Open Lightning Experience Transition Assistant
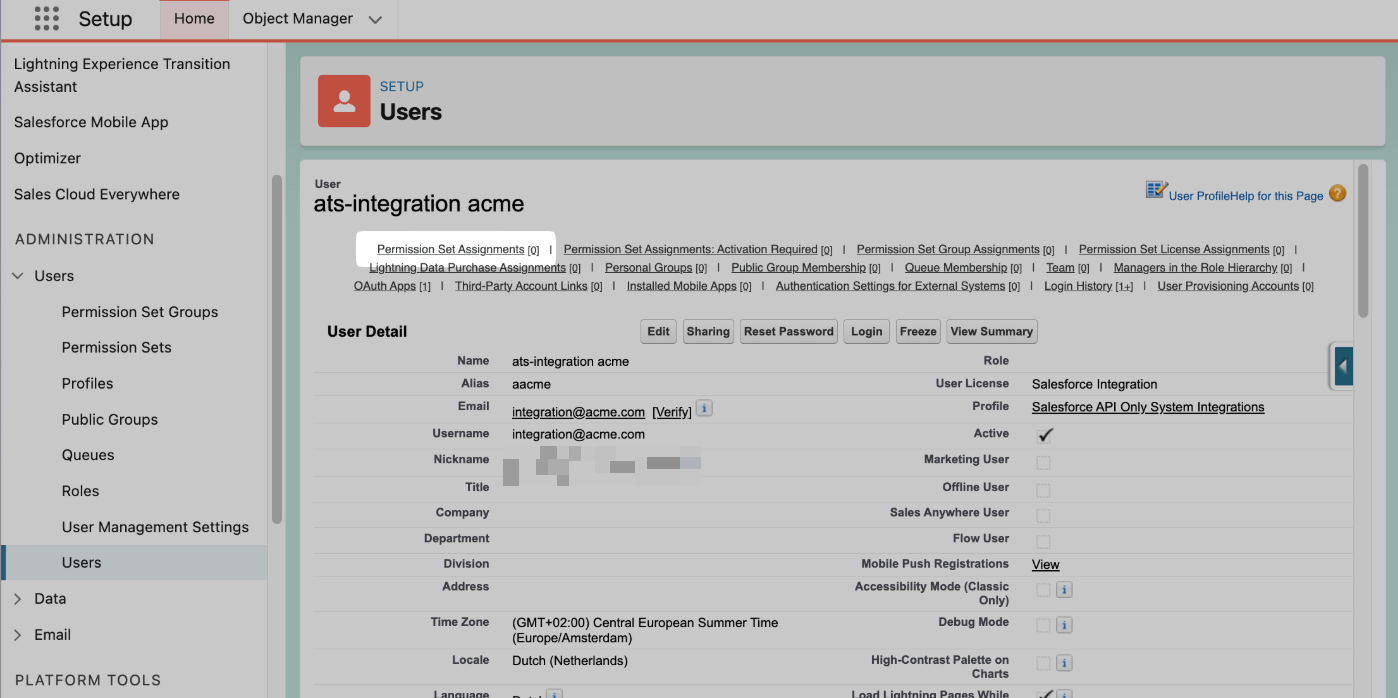 tap(122, 75)
